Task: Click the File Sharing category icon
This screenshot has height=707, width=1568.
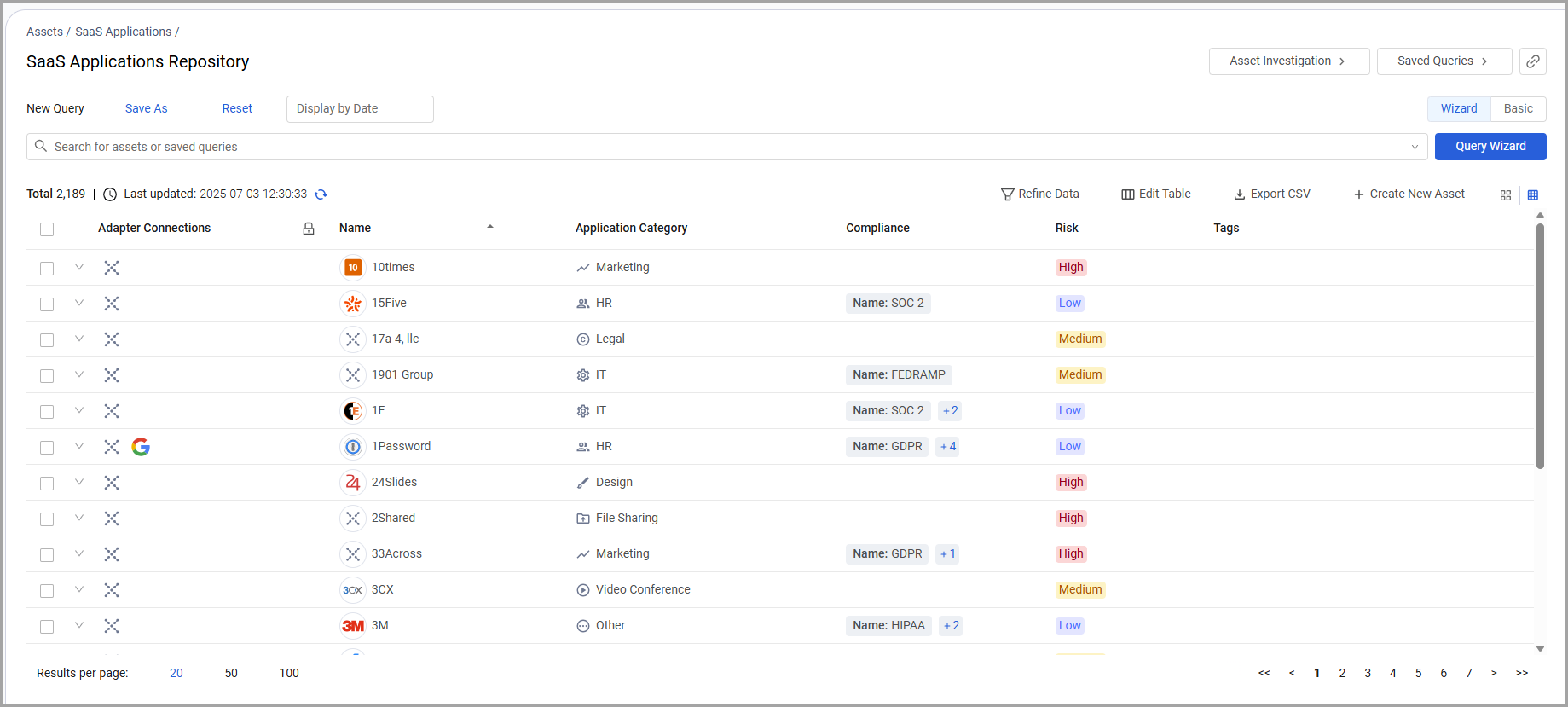Action: [583, 519]
